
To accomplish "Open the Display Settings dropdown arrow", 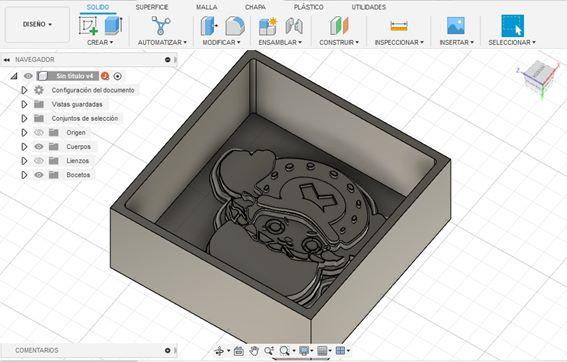I will [x=312, y=351].
